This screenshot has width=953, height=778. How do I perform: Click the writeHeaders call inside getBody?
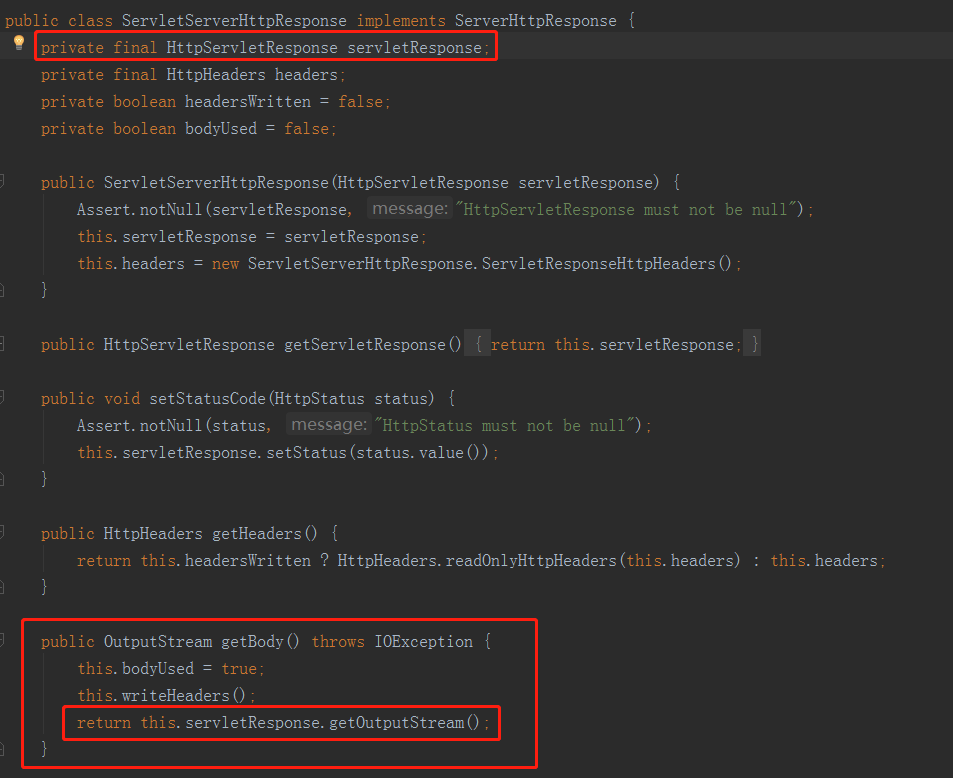point(185,695)
